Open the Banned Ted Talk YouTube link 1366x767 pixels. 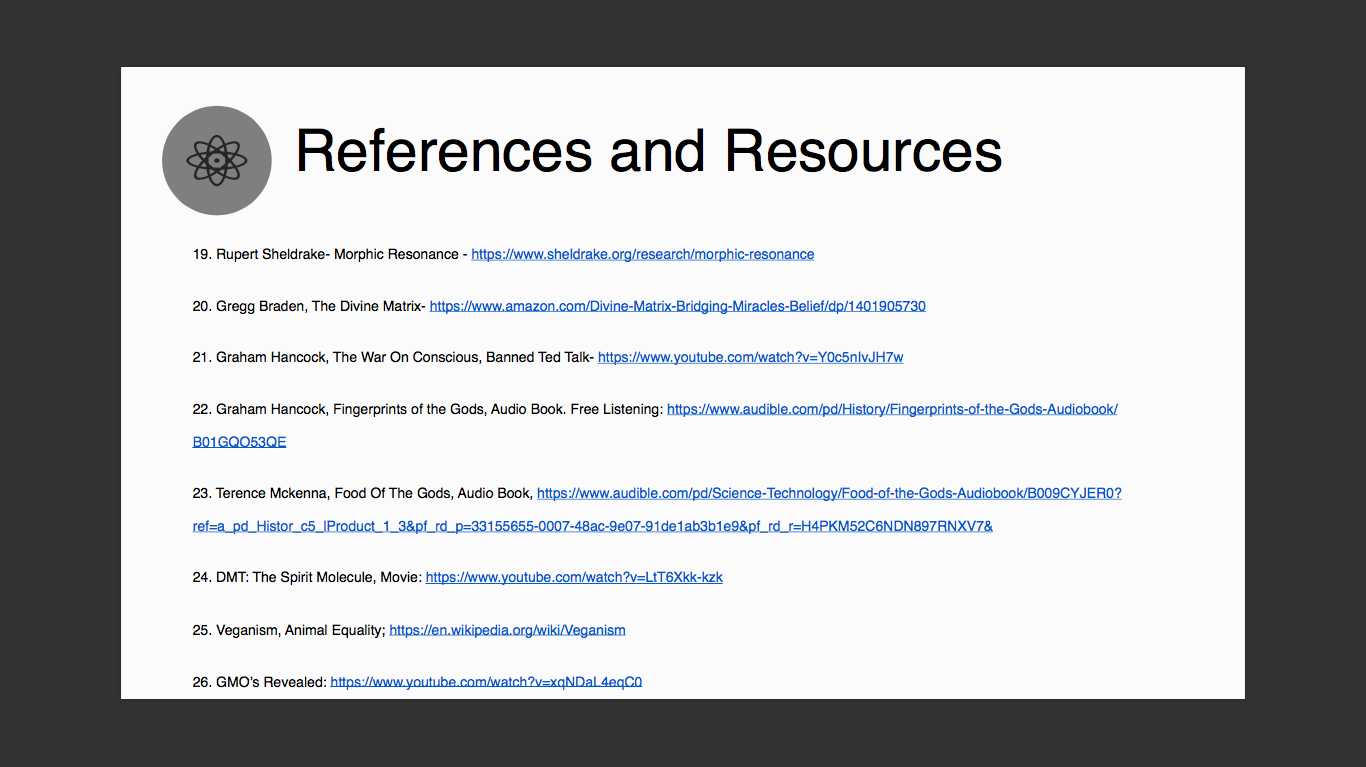click(x=751, y=357)
